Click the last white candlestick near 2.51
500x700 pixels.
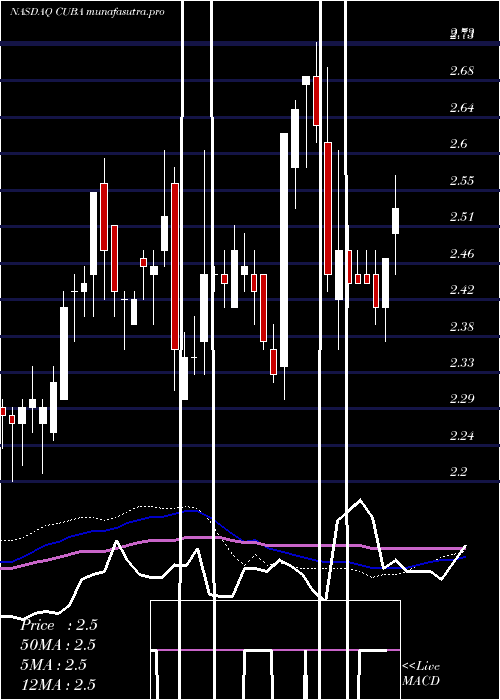[x=396, y=221]
